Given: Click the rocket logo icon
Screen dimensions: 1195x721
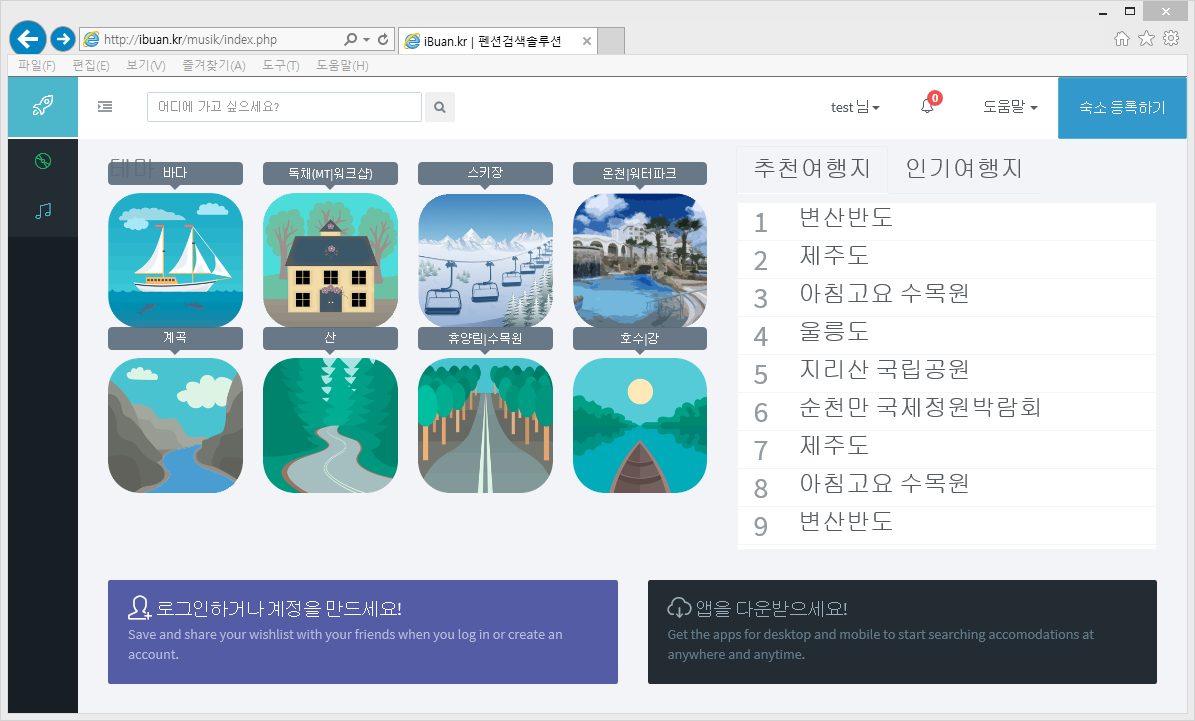Looking at the screenshot, I should click(x=43, y=107).
